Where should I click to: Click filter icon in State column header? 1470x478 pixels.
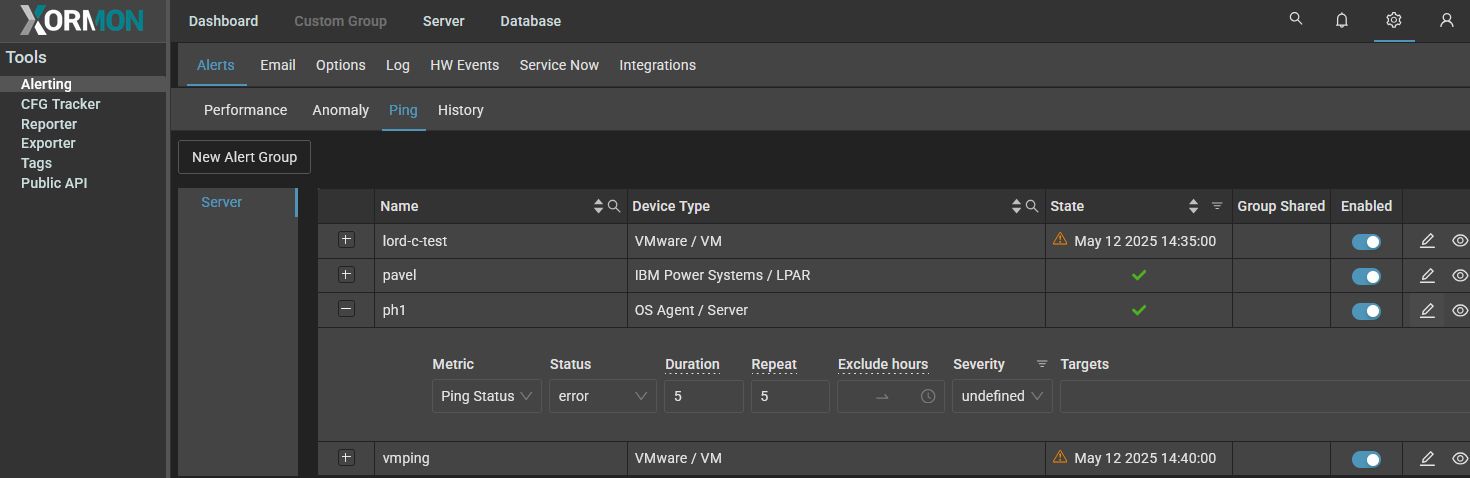pos(1217,206)
